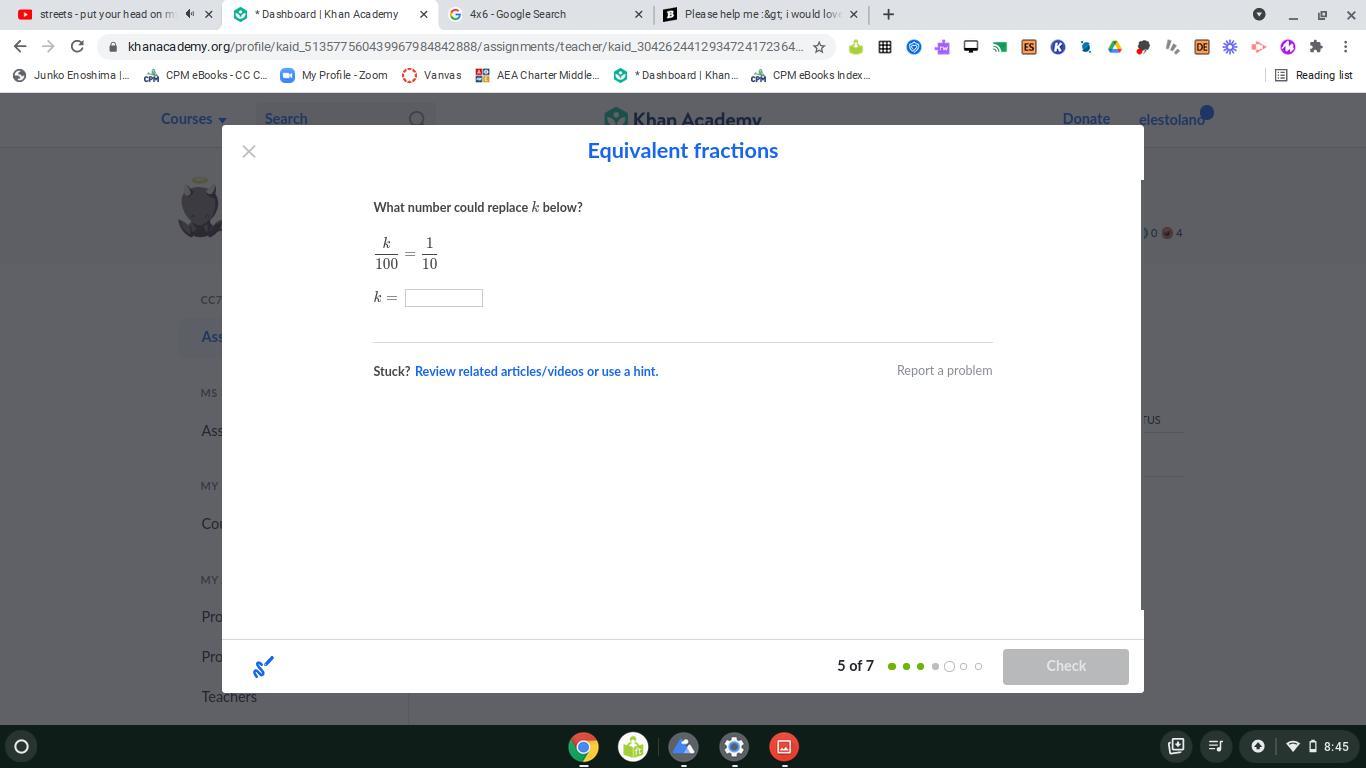Switch to the 4x6 Google Search tab
The height and width of the screenshot is (768, 1366).
pyautogui.click(x=546, y=14)
